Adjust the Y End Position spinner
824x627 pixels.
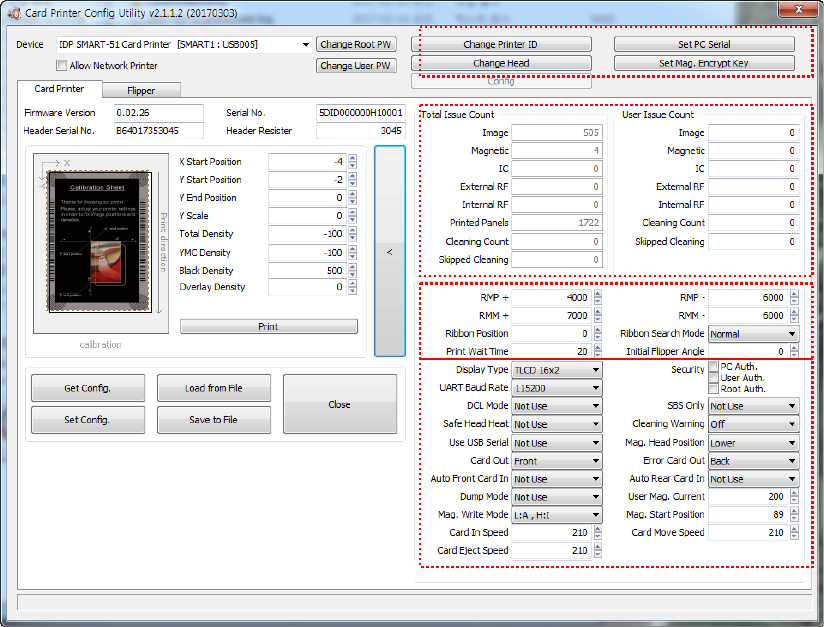(352, 198)
